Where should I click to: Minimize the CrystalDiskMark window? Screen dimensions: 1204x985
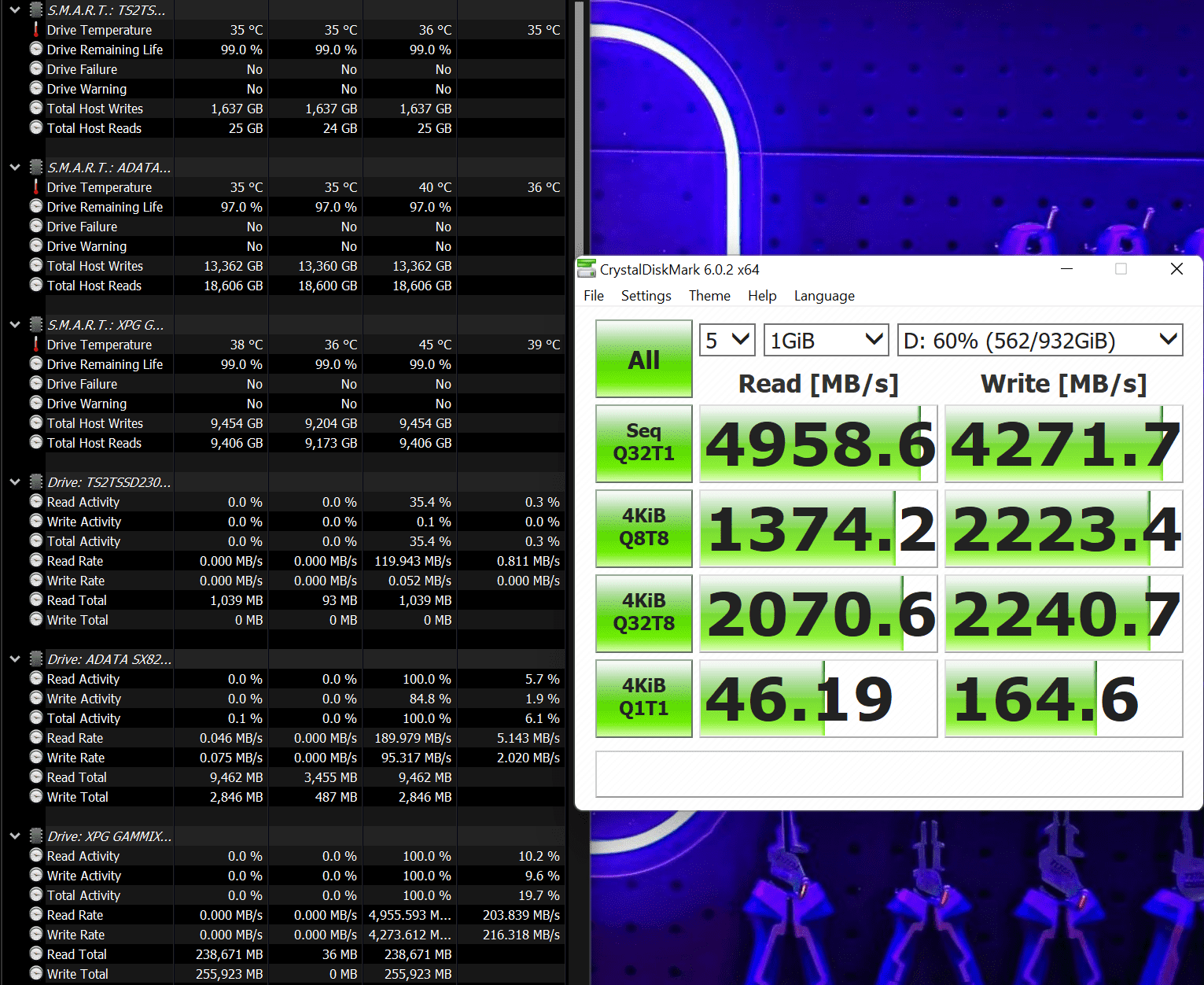[1066, 269]
